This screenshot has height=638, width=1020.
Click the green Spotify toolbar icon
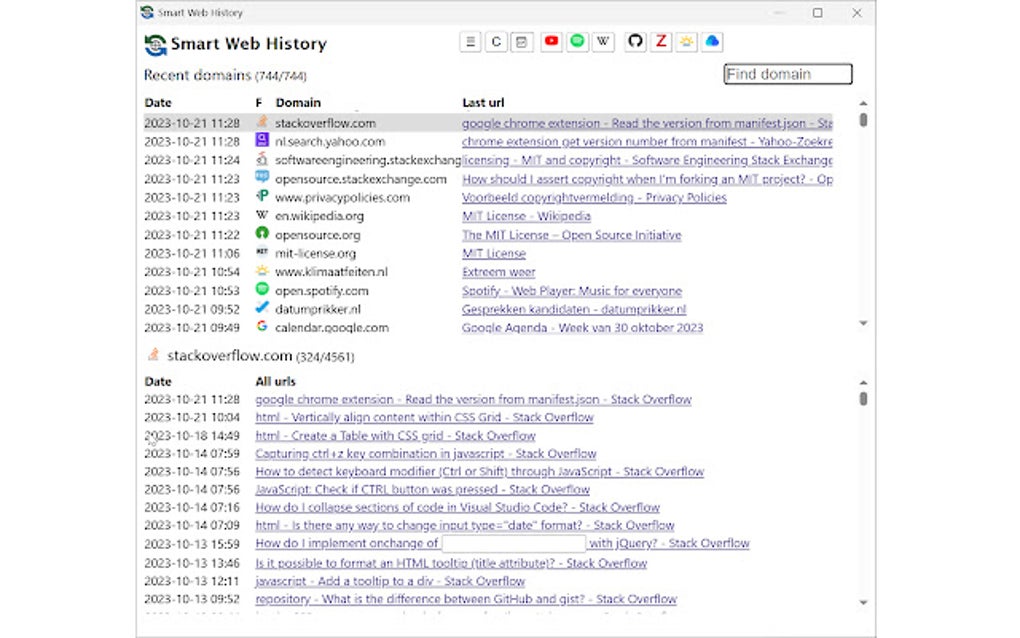579,42
